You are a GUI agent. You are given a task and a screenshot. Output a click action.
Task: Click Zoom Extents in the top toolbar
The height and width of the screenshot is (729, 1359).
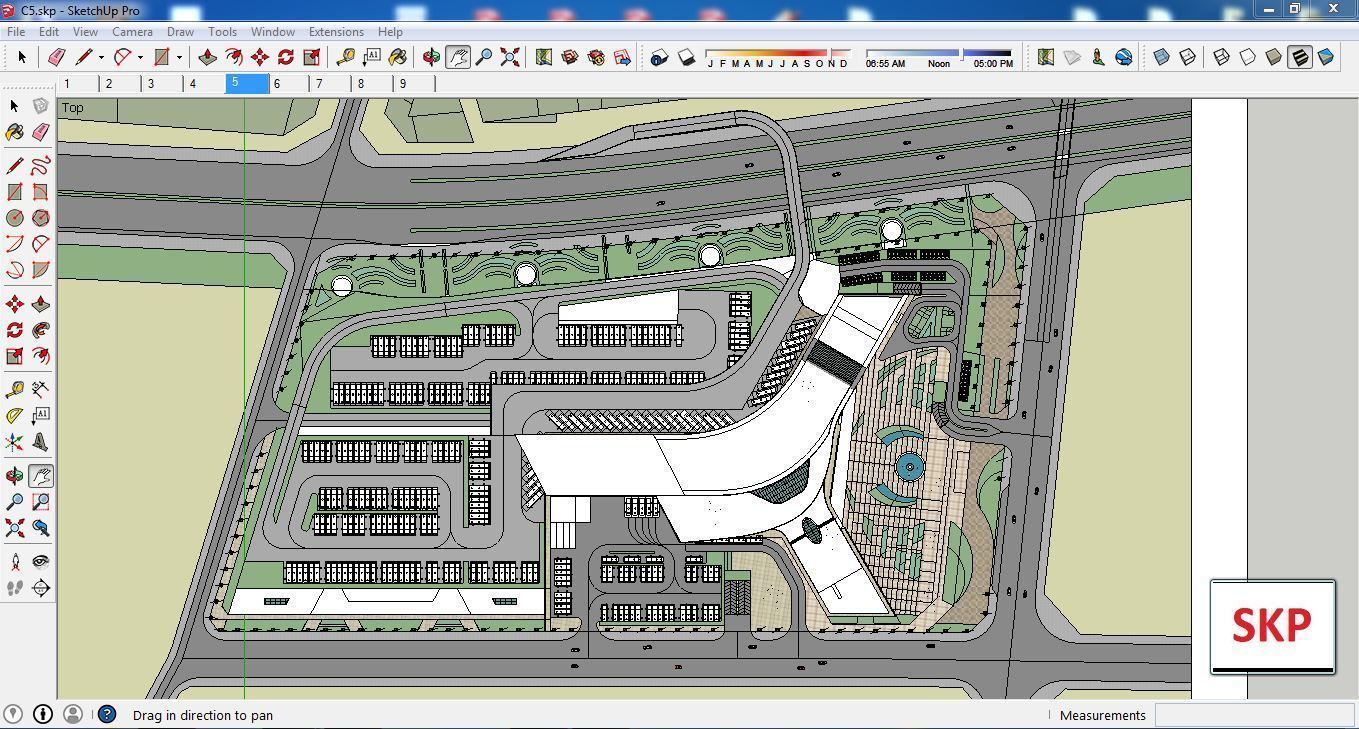pos(510,57)
